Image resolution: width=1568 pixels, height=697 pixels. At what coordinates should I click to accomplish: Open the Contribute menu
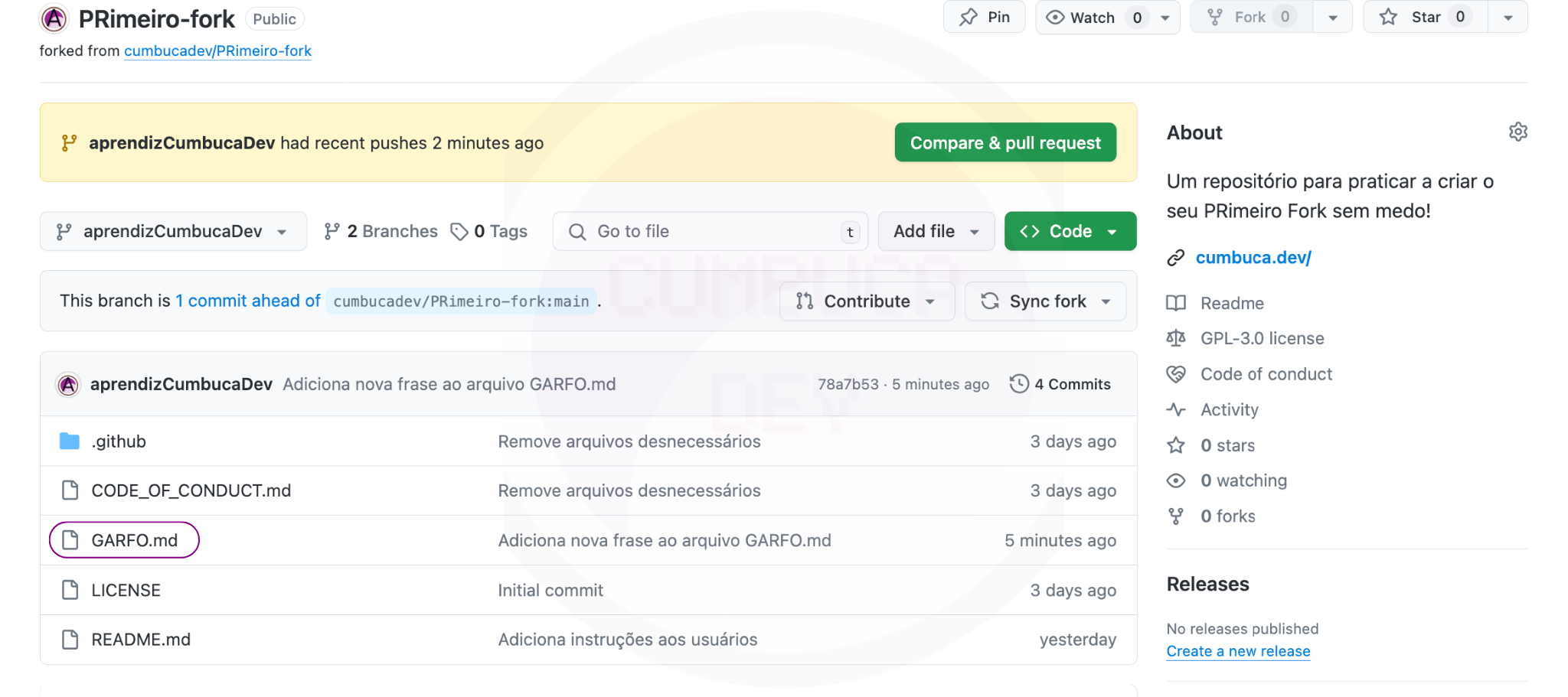tap(867, 301)
